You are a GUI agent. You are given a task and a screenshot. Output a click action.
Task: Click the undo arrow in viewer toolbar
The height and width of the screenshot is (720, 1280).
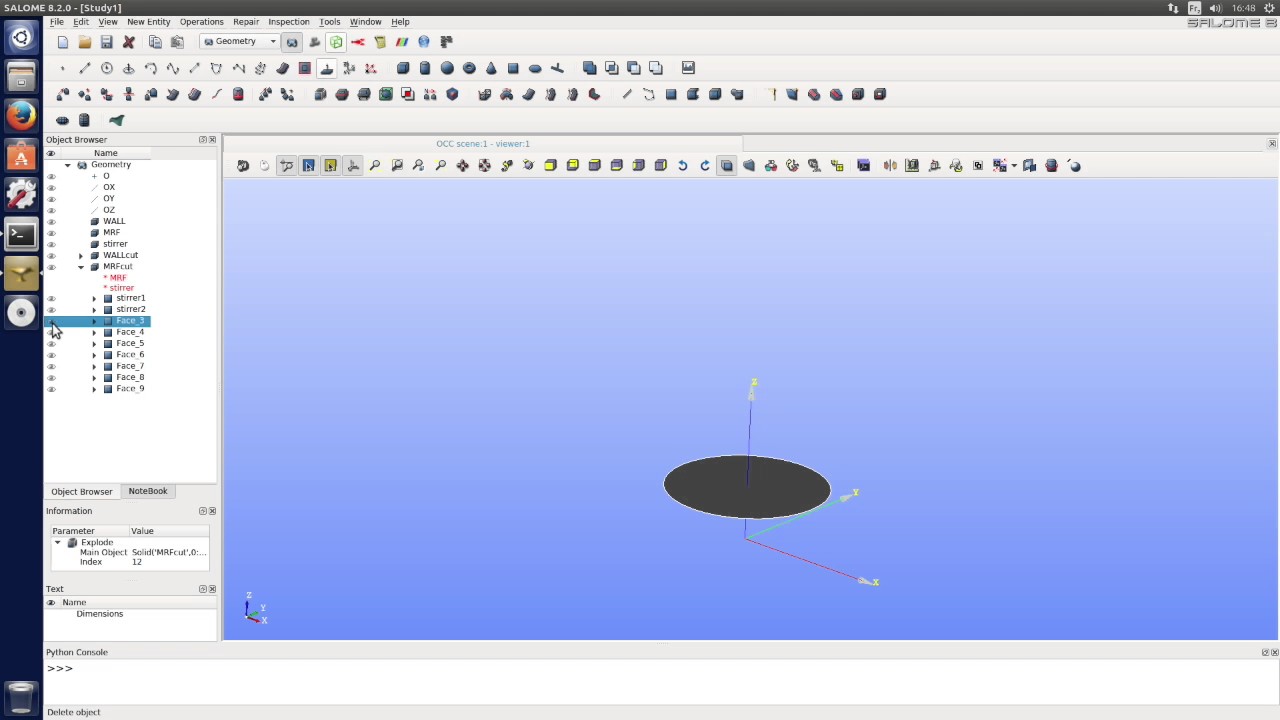pyautogui.click(x=683, y=166)
